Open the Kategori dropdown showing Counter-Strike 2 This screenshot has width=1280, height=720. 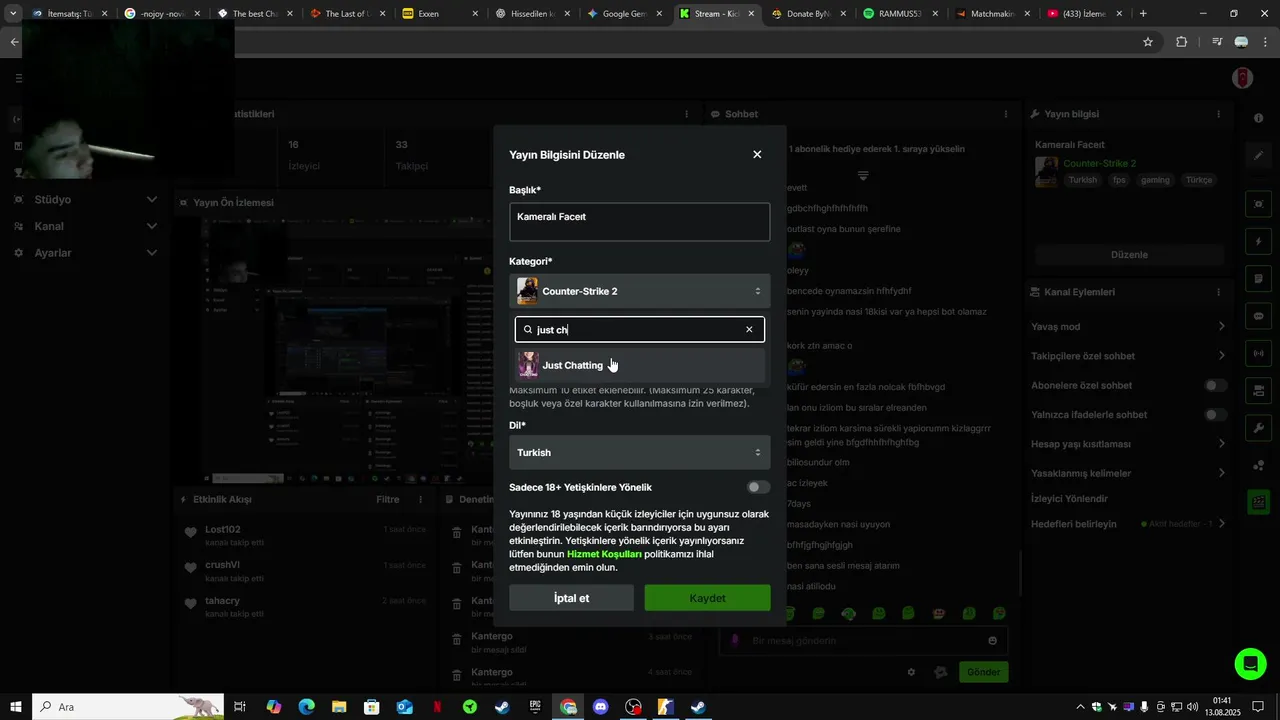[639, 291]
